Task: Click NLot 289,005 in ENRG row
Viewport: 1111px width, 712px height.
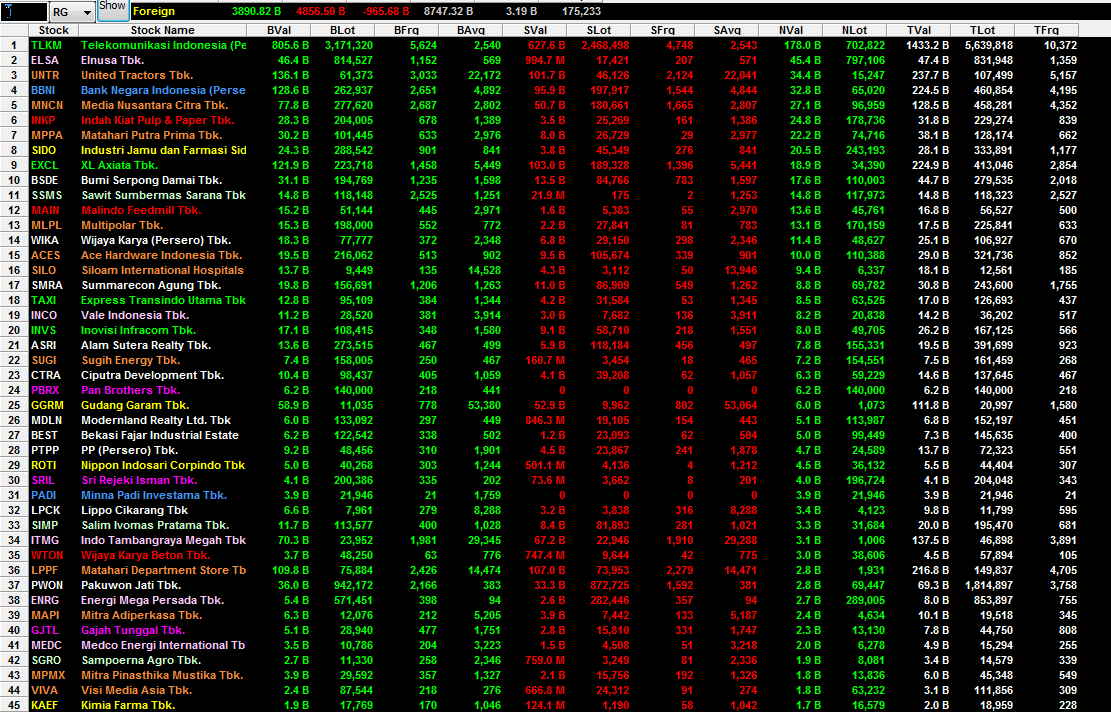Action: coord(865,600)
